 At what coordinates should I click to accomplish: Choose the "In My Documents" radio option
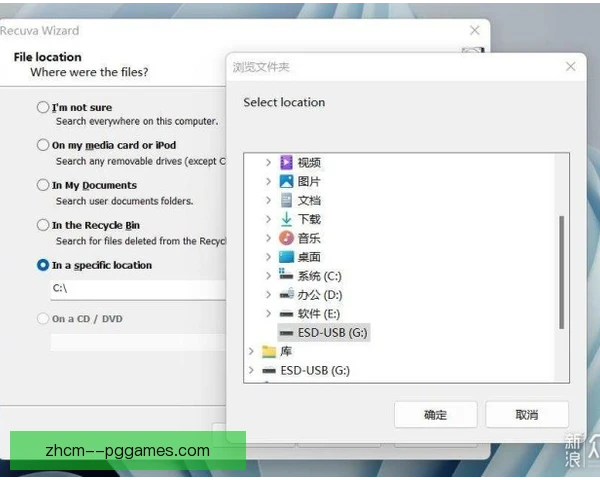point(43,185)
